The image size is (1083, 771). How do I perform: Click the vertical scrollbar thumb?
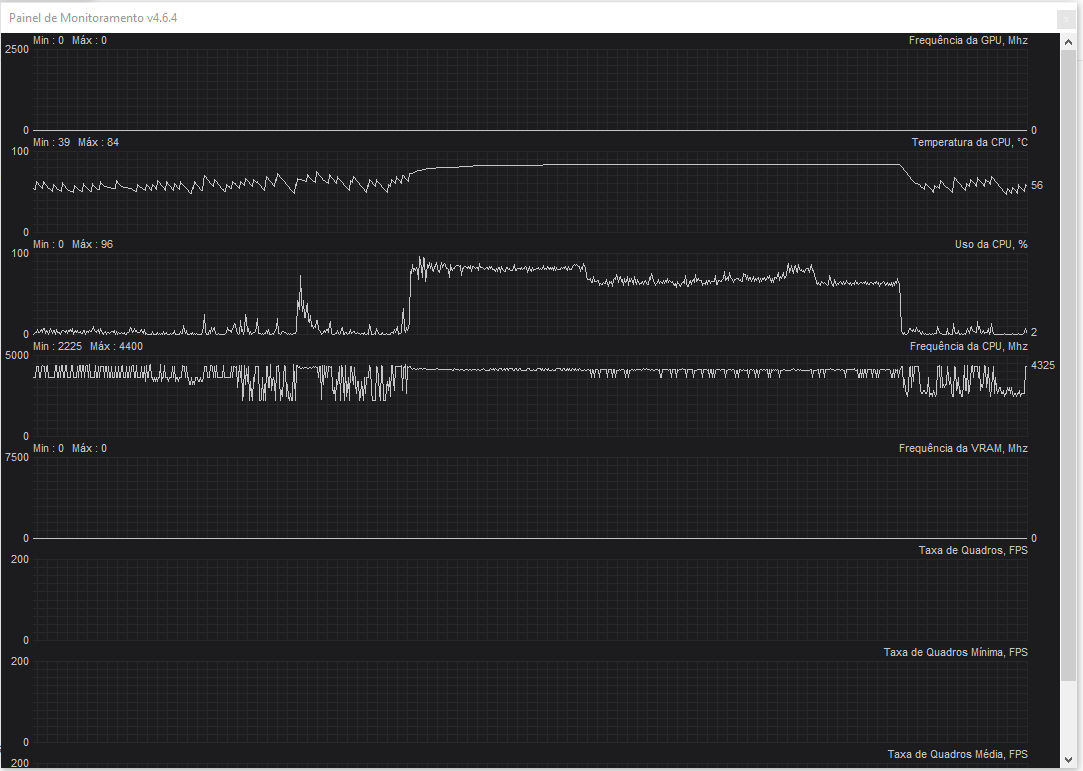(1068, 366)
